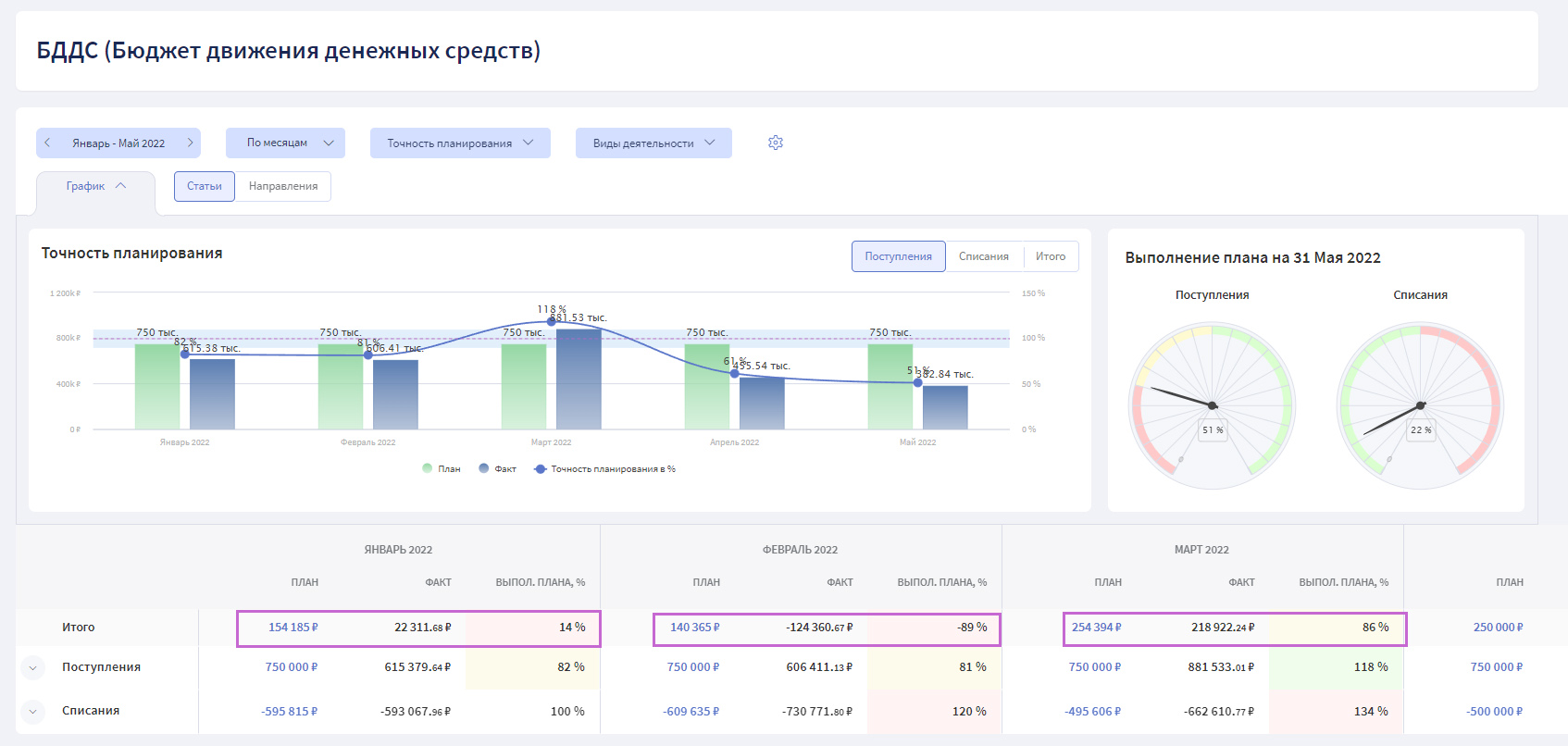Select the Статьи tab

click(205, 186)
